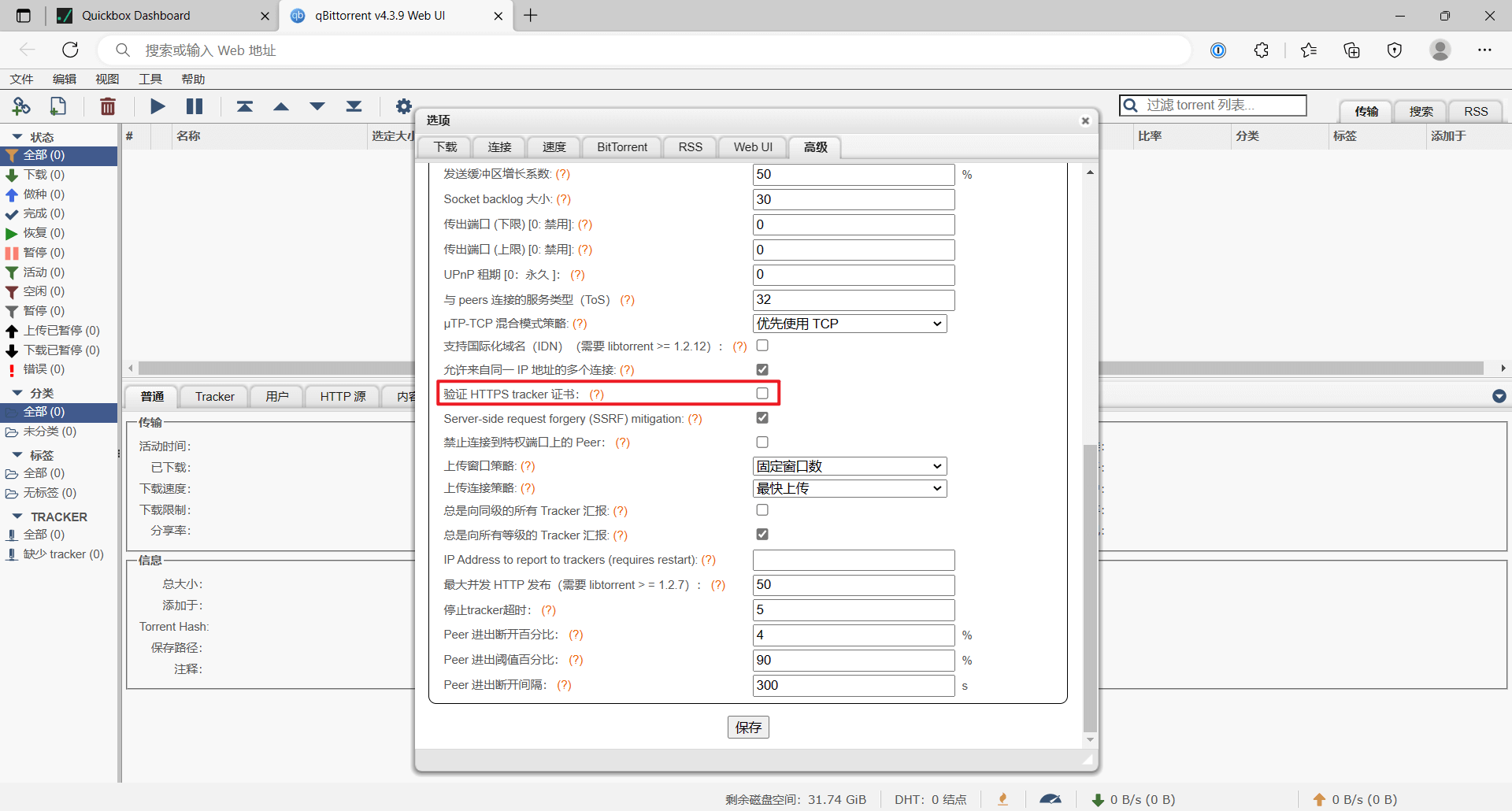Move torrent to top of queue icon

(245, 106)
